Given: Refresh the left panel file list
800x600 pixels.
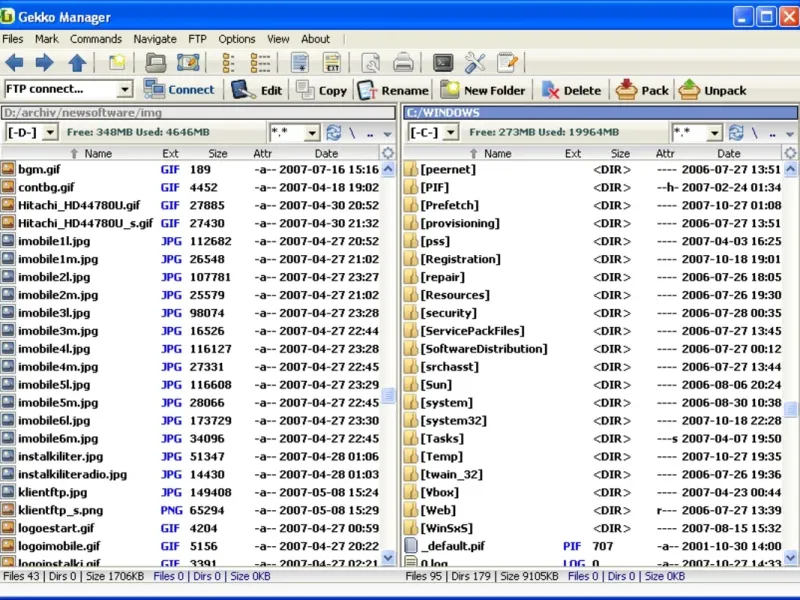Looking at the screenshot, I should click(x=333, y=132).
